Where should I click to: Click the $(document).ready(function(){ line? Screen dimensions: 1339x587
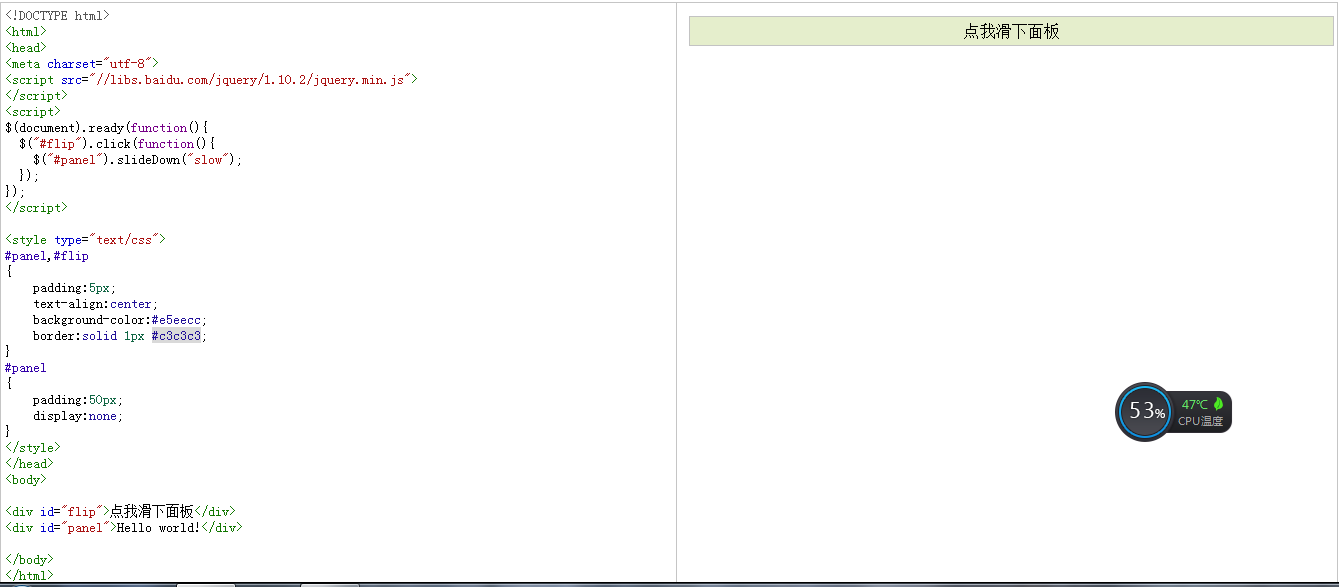click(106, 128)
